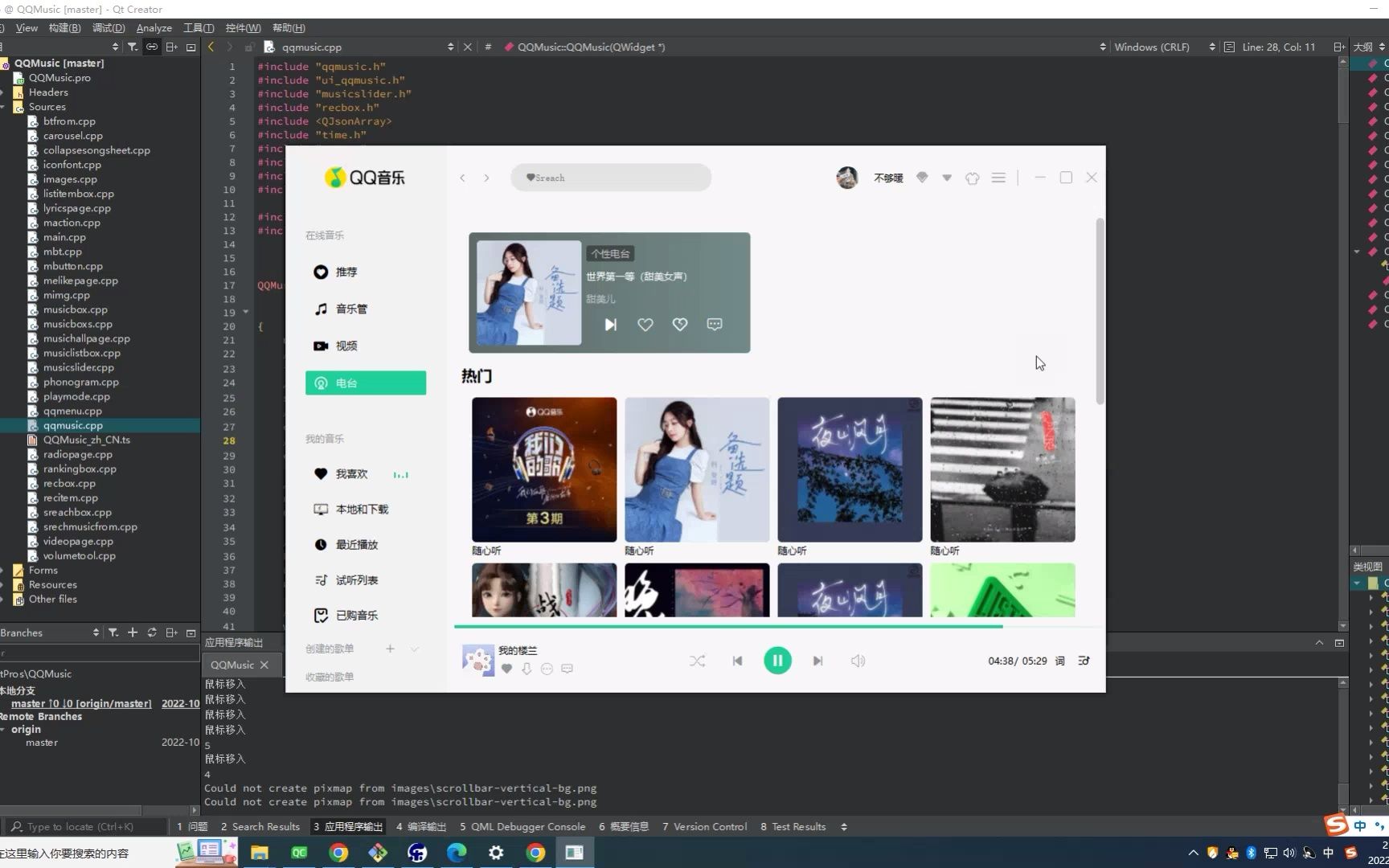
Task: Open the volume speaker control
Action: click(858, 661)
